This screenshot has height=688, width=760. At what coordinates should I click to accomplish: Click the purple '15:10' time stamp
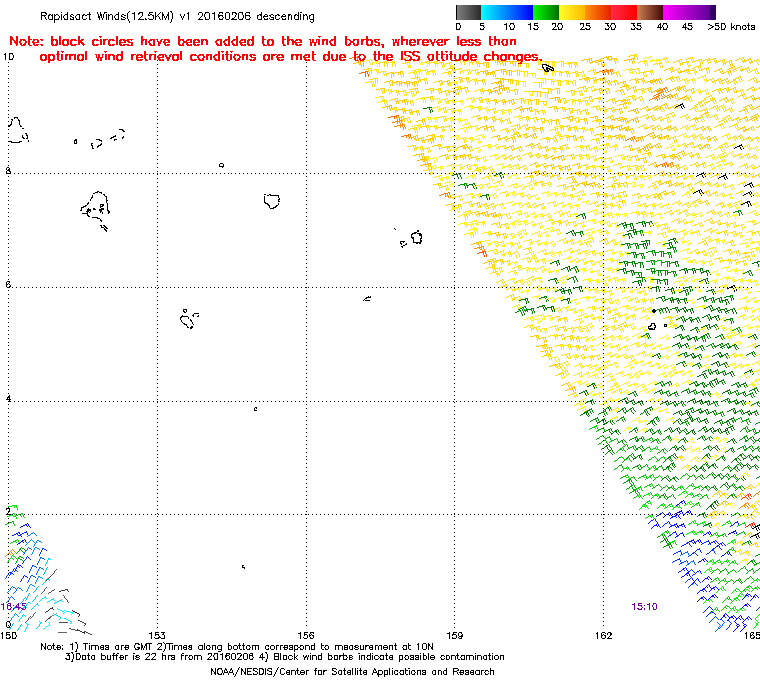644,607
